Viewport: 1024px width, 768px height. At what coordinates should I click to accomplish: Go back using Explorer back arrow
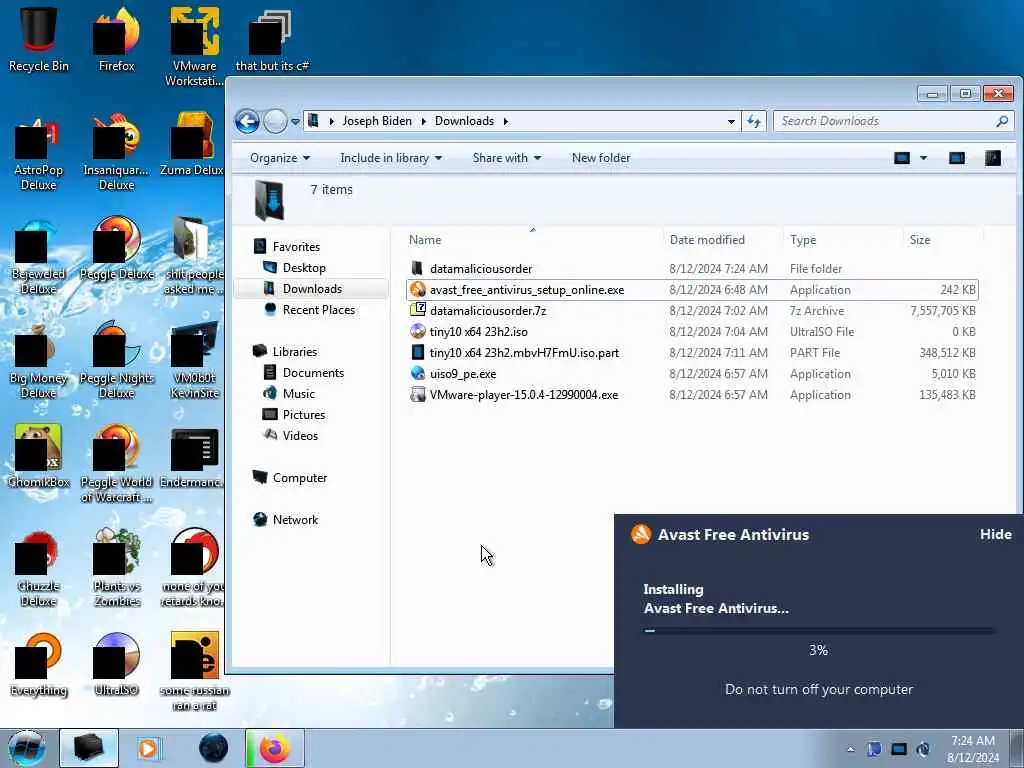[x=248, y=121]
